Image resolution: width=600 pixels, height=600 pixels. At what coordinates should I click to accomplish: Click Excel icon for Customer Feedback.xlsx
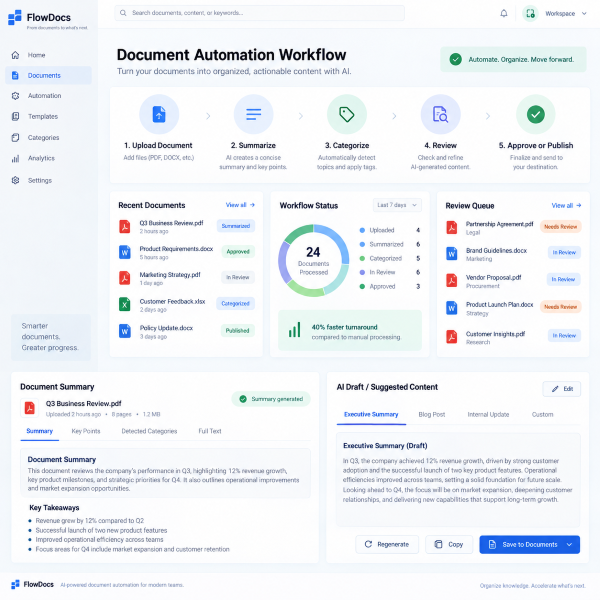pos(124,305)
